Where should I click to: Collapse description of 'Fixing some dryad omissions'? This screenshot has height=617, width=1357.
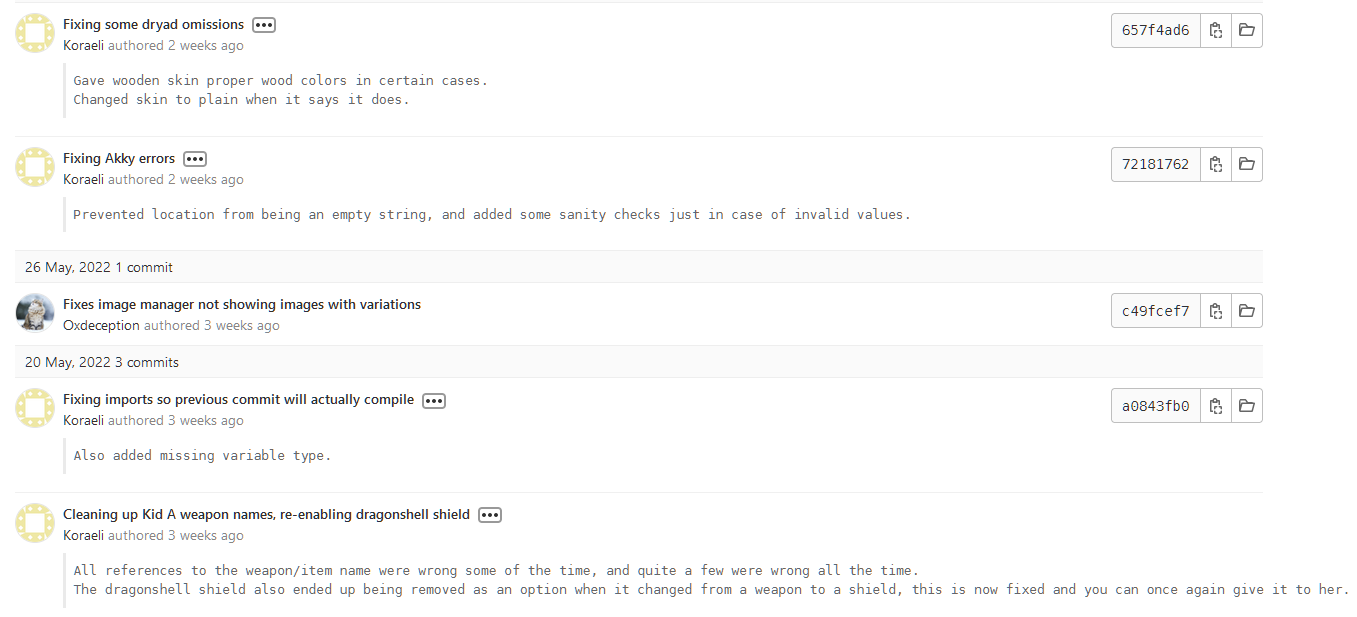tap(263, 25)
